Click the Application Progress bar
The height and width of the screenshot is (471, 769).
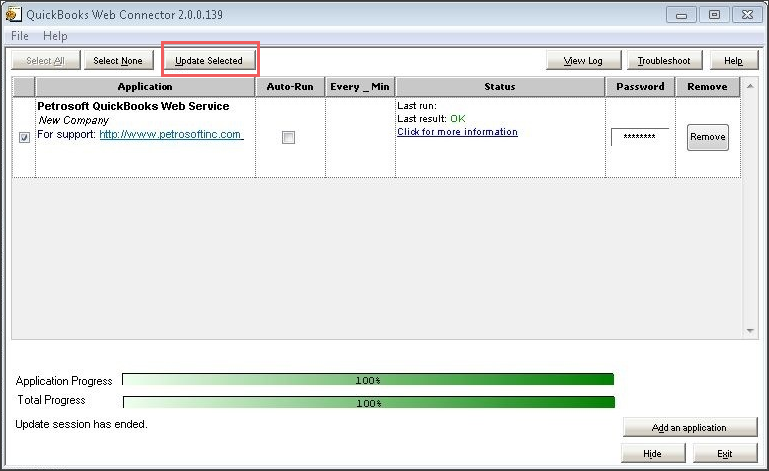(368, 379)
